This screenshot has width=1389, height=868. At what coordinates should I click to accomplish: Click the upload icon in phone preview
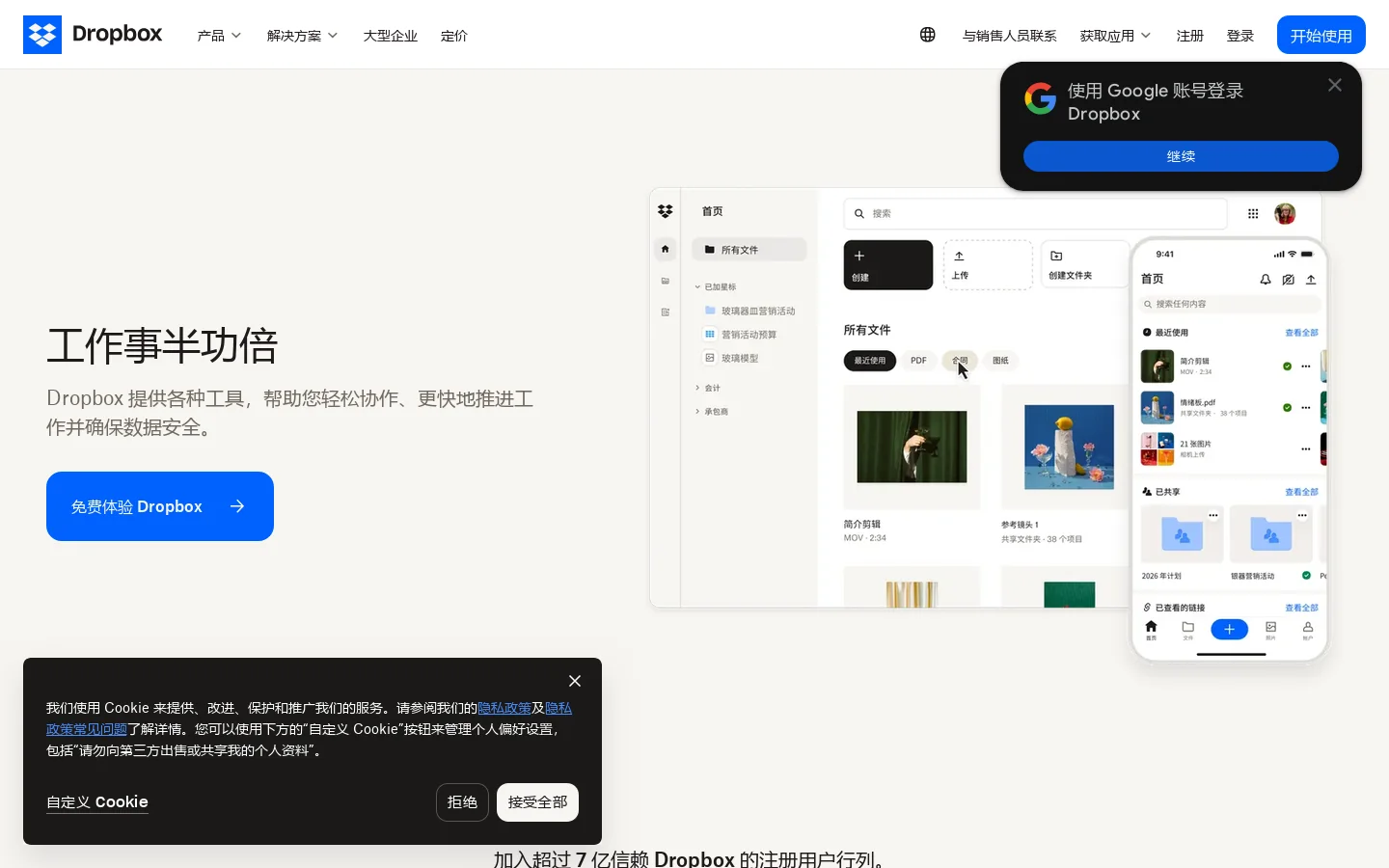(x=1311, y=280)
